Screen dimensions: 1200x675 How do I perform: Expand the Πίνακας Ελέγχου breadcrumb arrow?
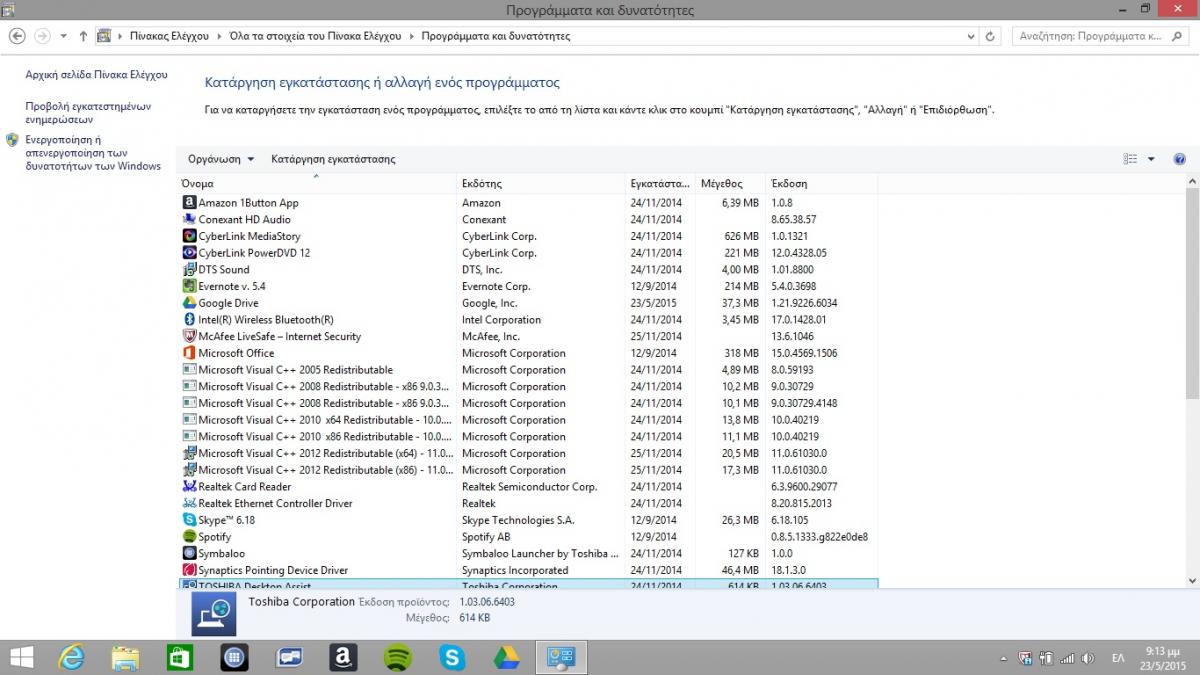[218, 36]
